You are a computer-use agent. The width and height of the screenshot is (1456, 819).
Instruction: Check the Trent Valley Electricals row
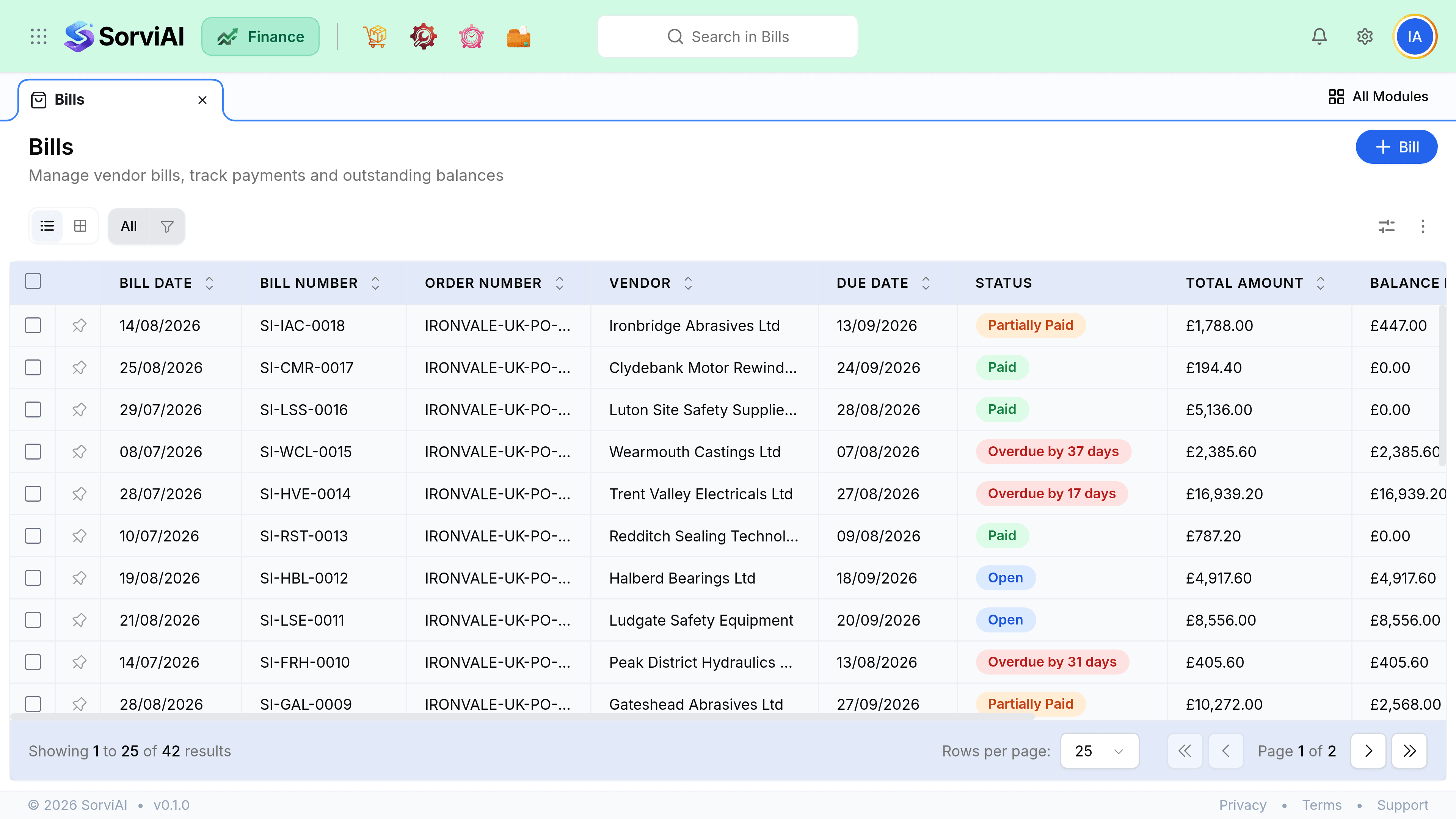[33, 494]
